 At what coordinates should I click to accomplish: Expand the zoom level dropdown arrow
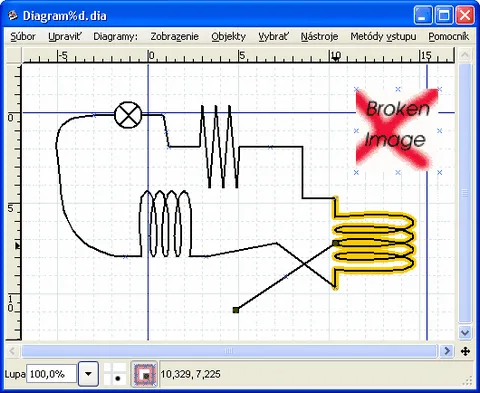pyautogui.click(x=88, y=374)
